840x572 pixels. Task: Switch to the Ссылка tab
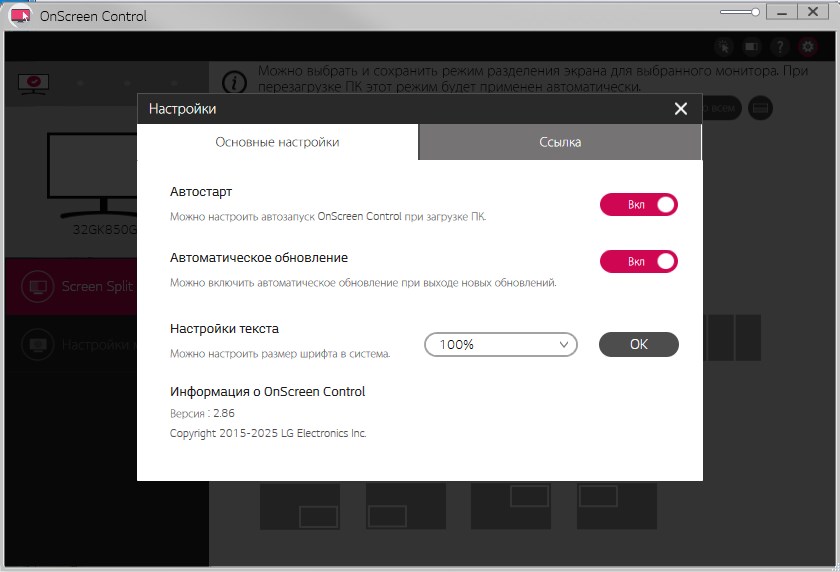[x=560, y=142]
